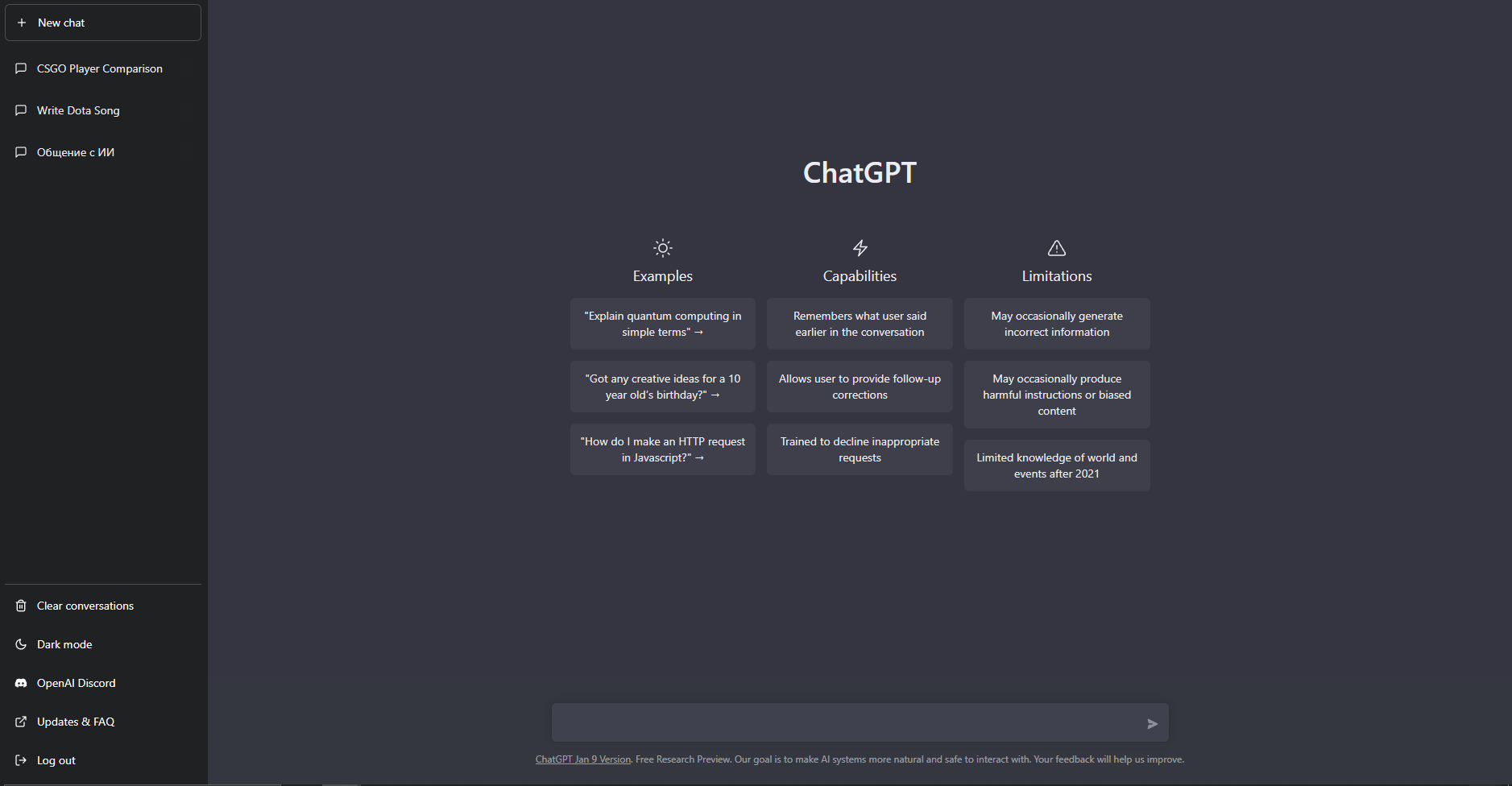Click the trash icon for Clear conversations
Screen dimensions: 1512x786
click(x=21, y=606)
